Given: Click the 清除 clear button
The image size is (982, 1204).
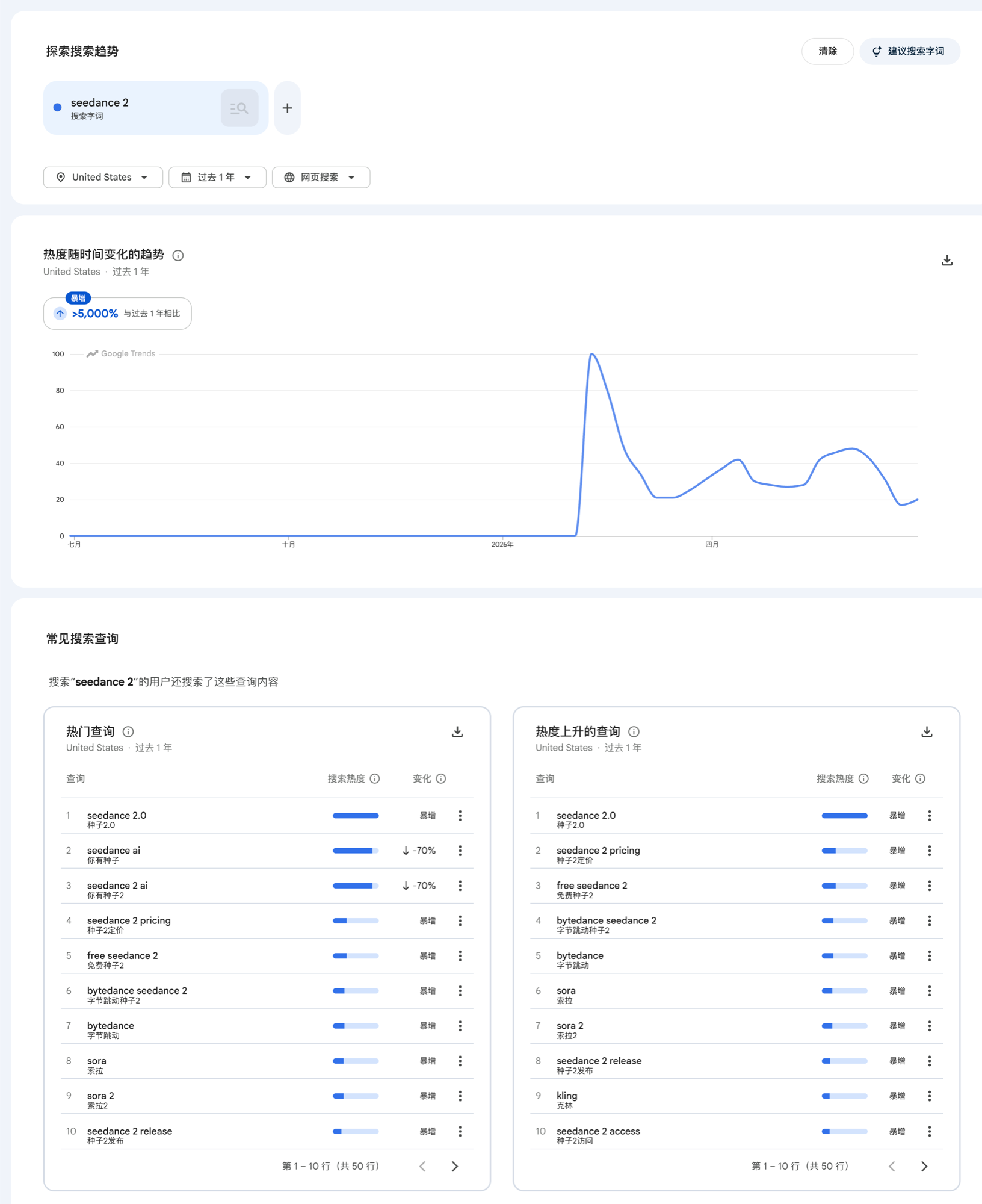Looking at the screenshot, I should click(x=827, y=51).
